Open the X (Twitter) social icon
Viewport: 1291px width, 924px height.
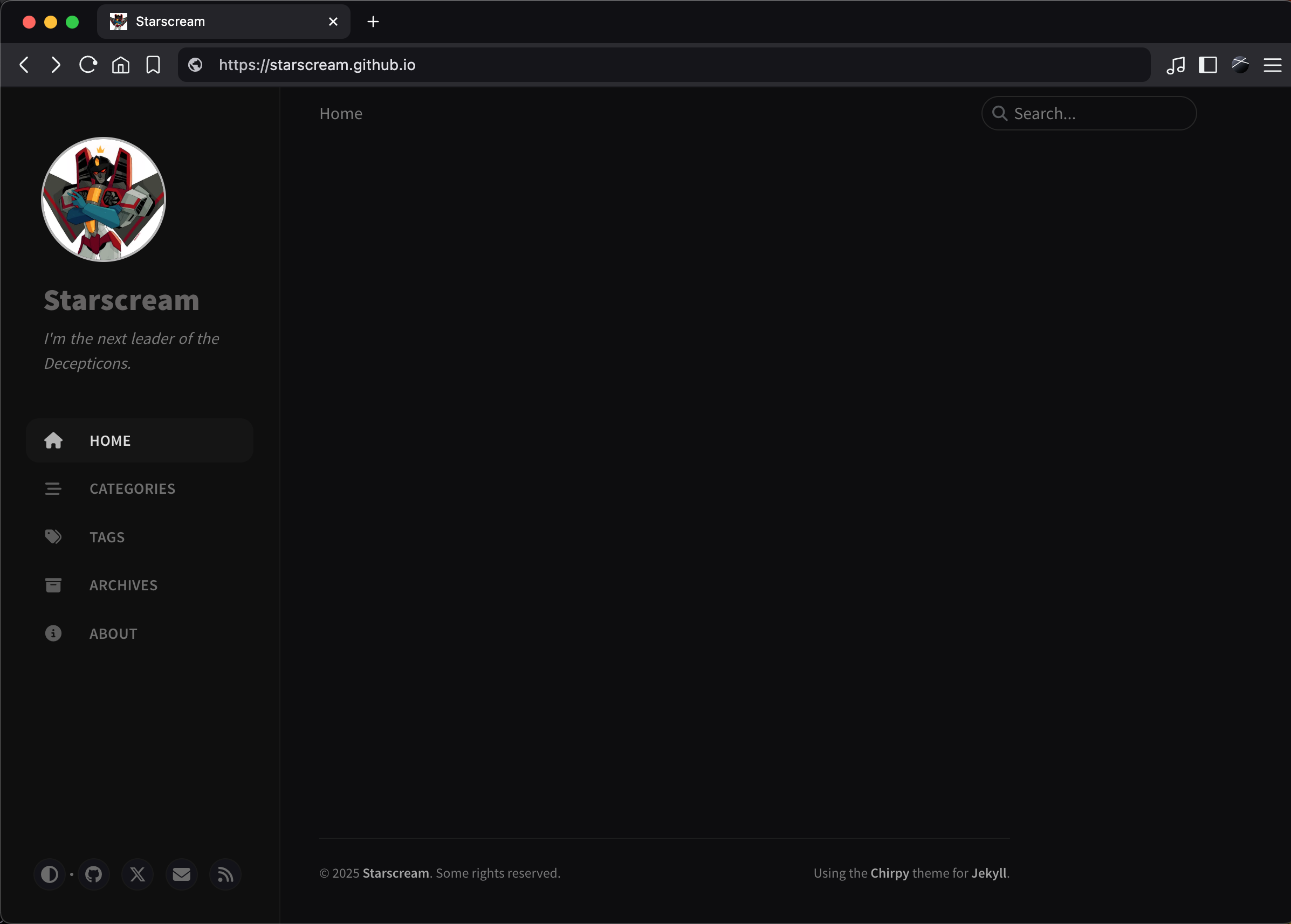click(x=137, y=874)
